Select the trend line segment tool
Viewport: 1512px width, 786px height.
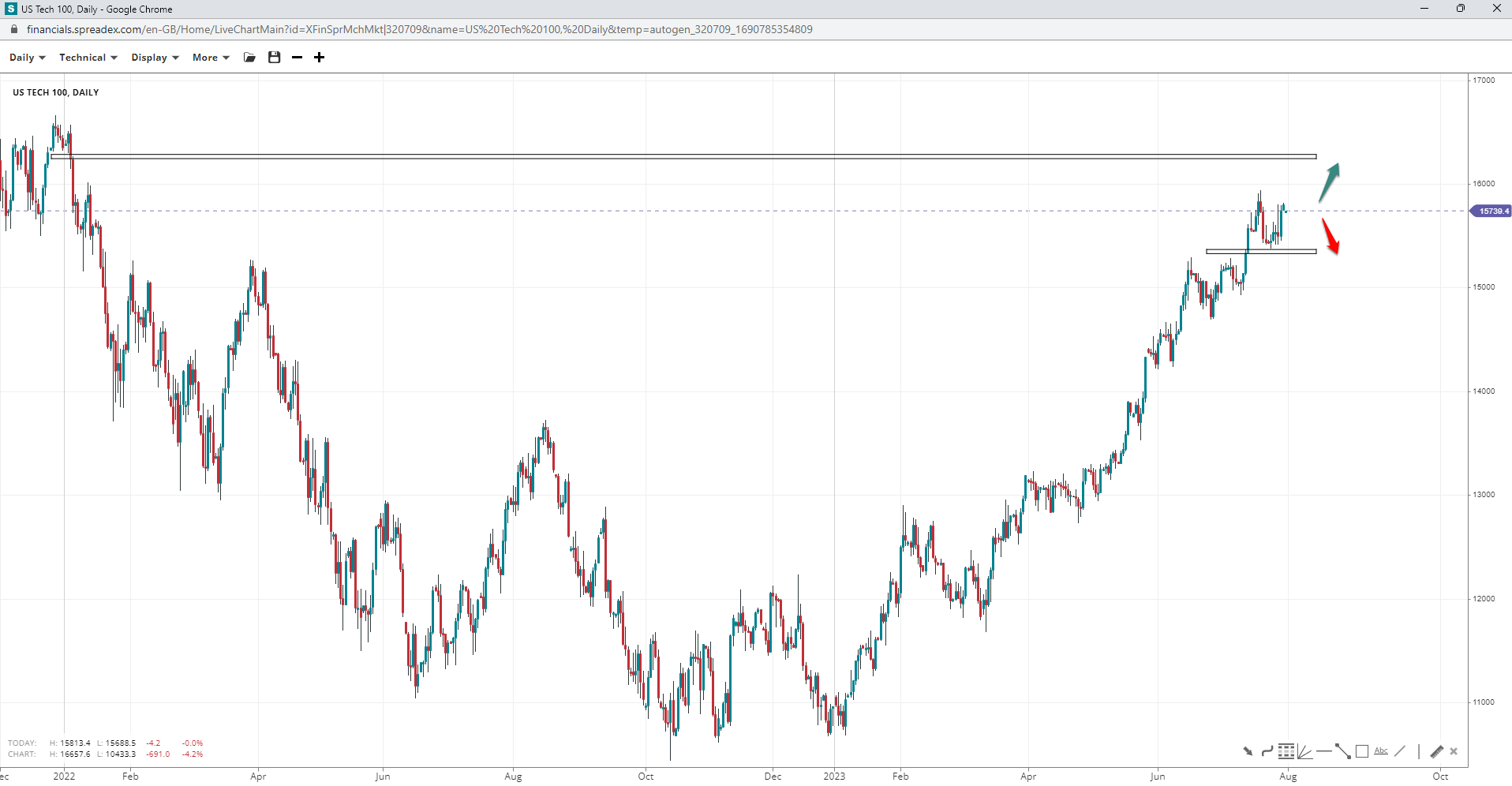tap(1343, 751)
